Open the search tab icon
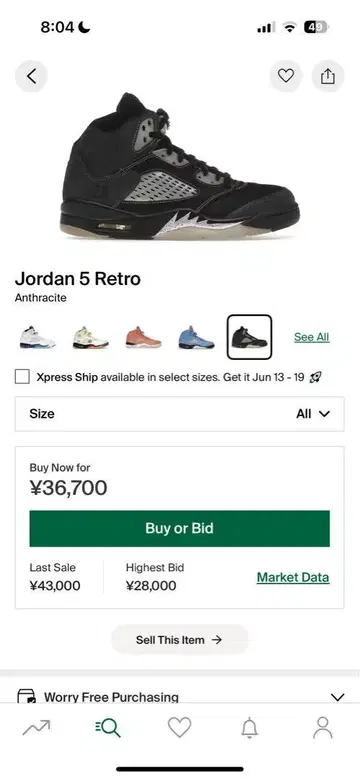Image resolution: width=360 pixels, height=779 pixels. (108, 728)
